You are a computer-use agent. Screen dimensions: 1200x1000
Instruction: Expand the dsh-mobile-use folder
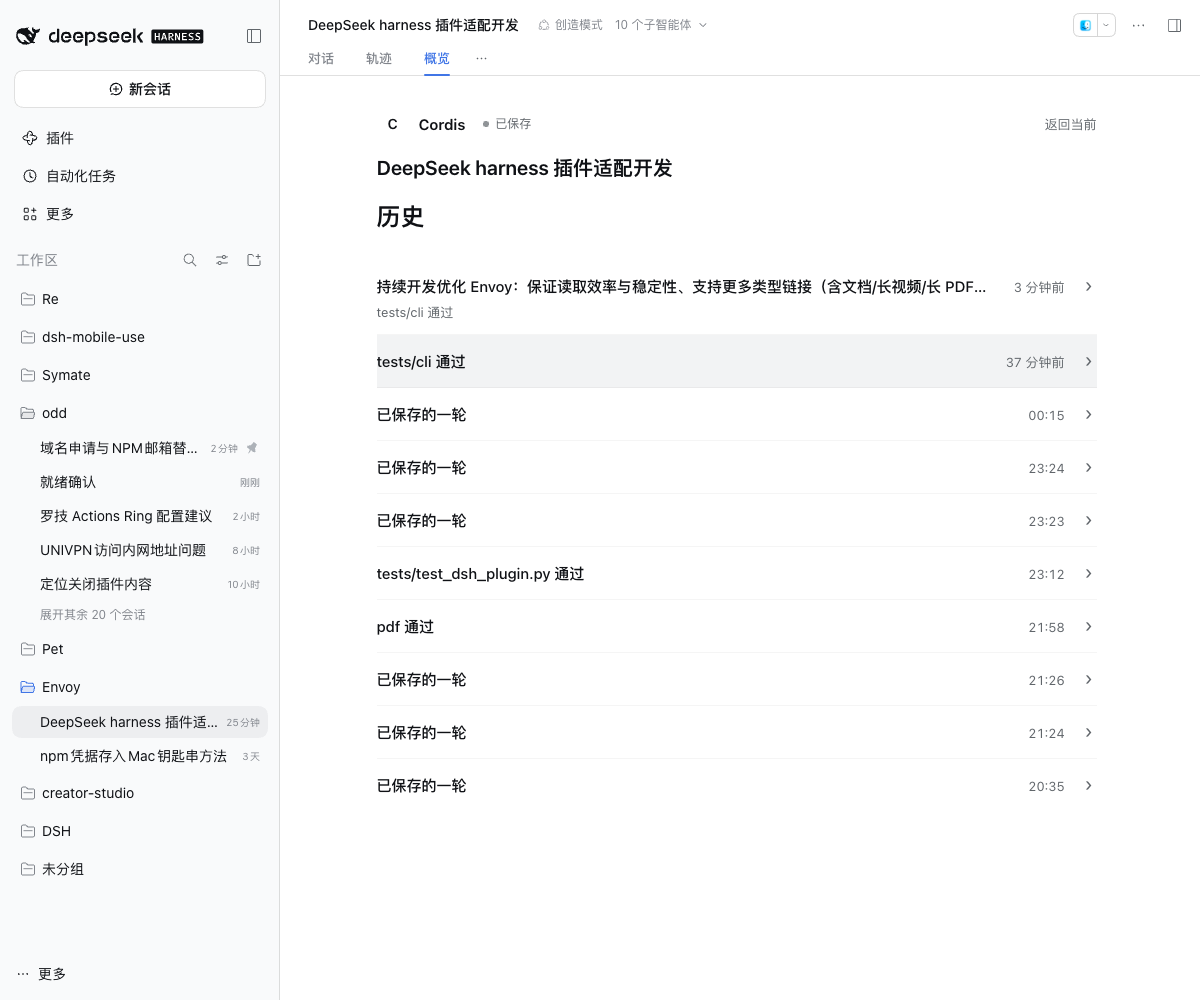(x=140, y=337)
